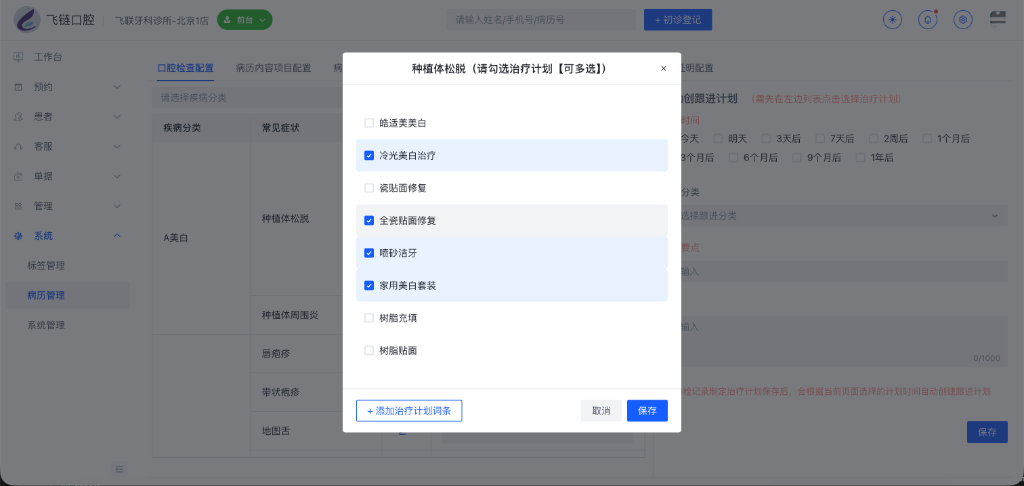Switch to 病历内容项目配置 tab
1024x486 pixels.
point(274,68)
